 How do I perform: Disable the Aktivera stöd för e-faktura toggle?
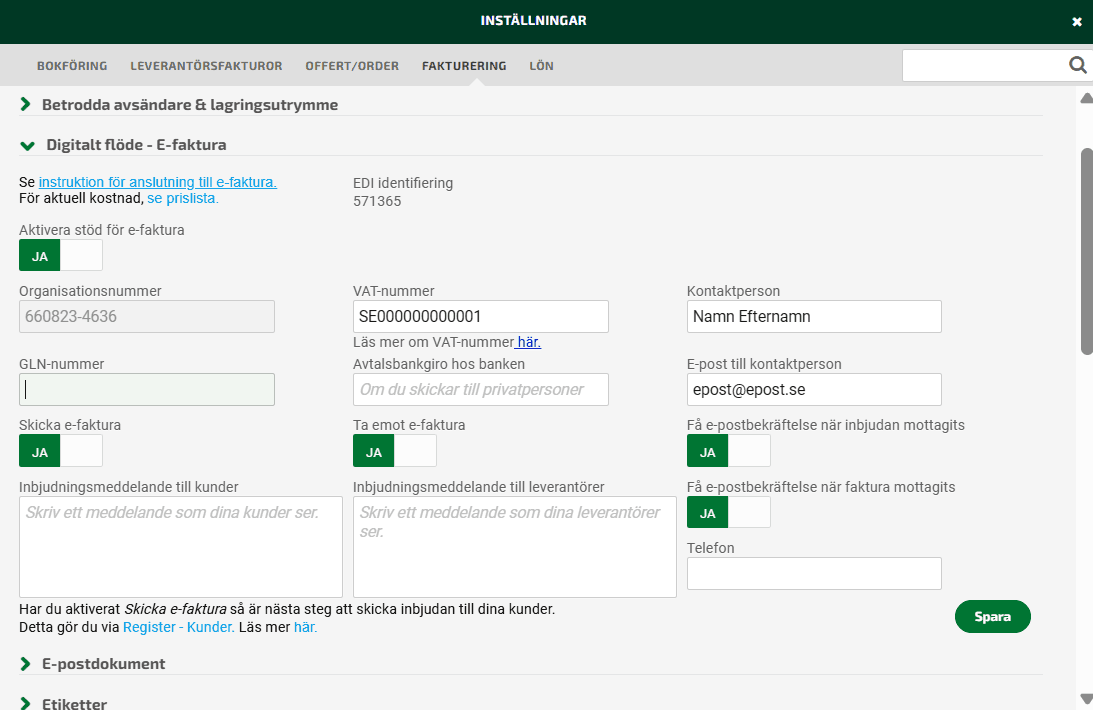[82, 255]
